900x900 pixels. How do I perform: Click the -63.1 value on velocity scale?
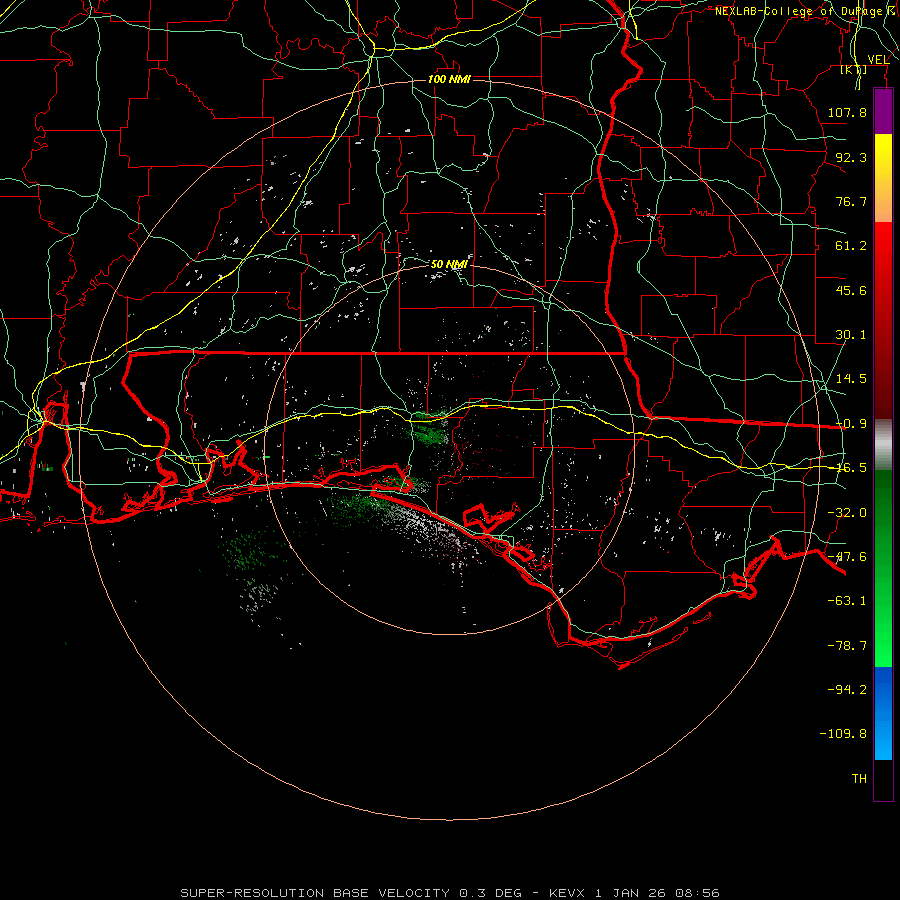click(847, 601)
